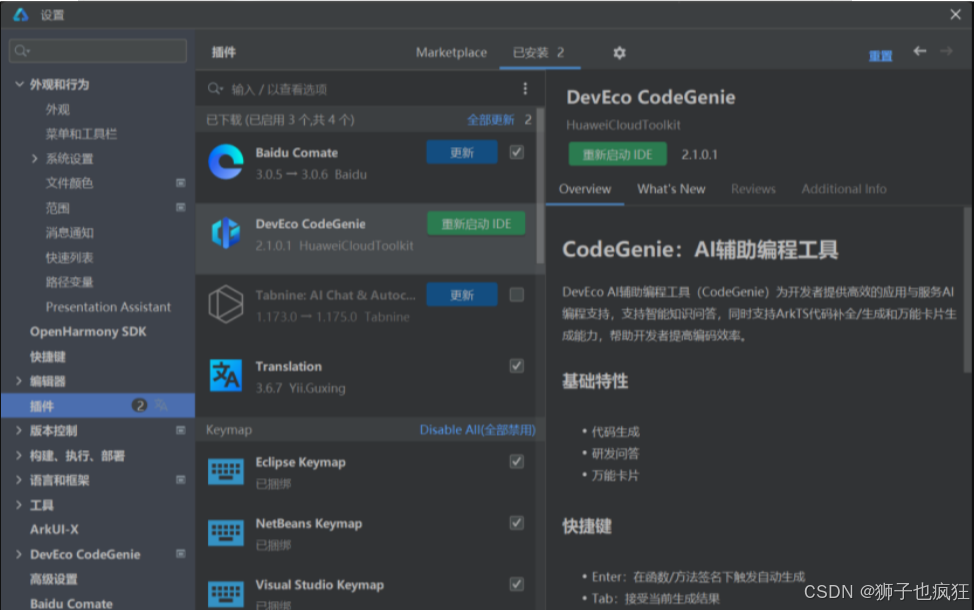Switch to the Marketplace tab
The width and height of the screenshot is (974, 610).
pos(452,53)
